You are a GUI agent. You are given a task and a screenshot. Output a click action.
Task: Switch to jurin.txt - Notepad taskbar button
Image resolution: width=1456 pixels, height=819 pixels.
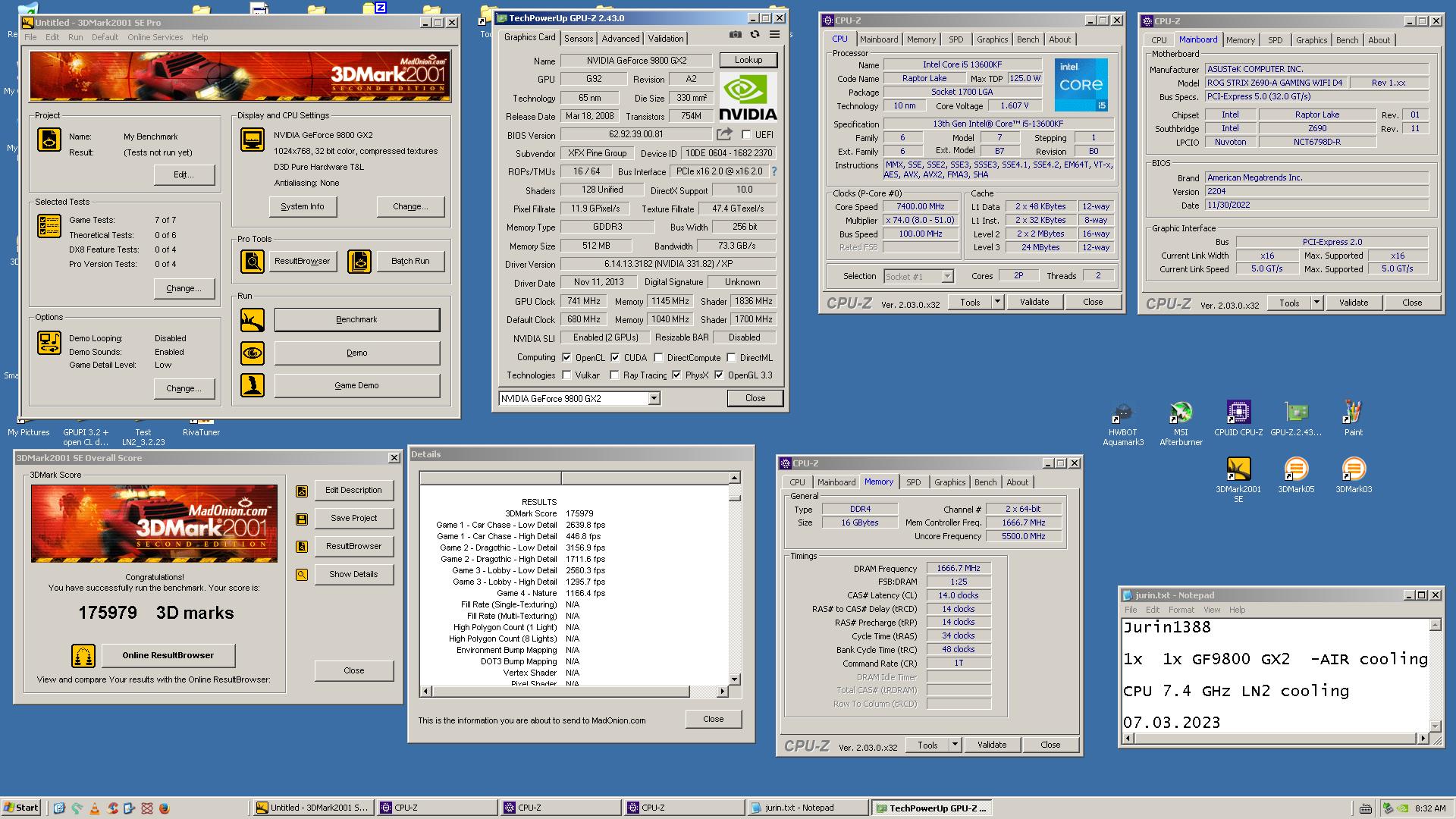click(x=807, y=808)
